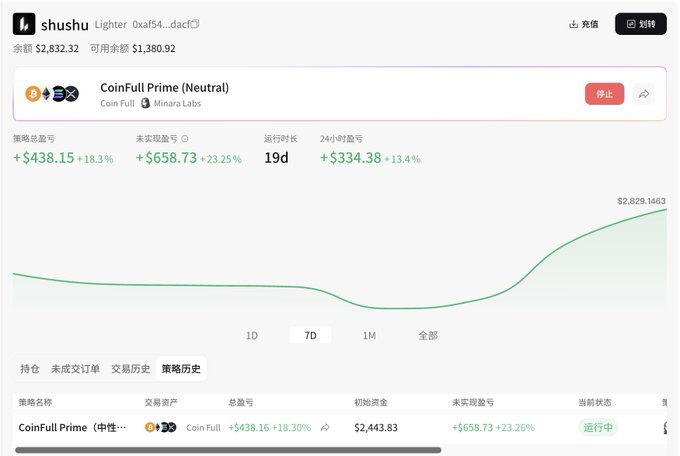Select the 1D chart range
Viewport: 680px width, 456px height.
[x=252, y=335]
